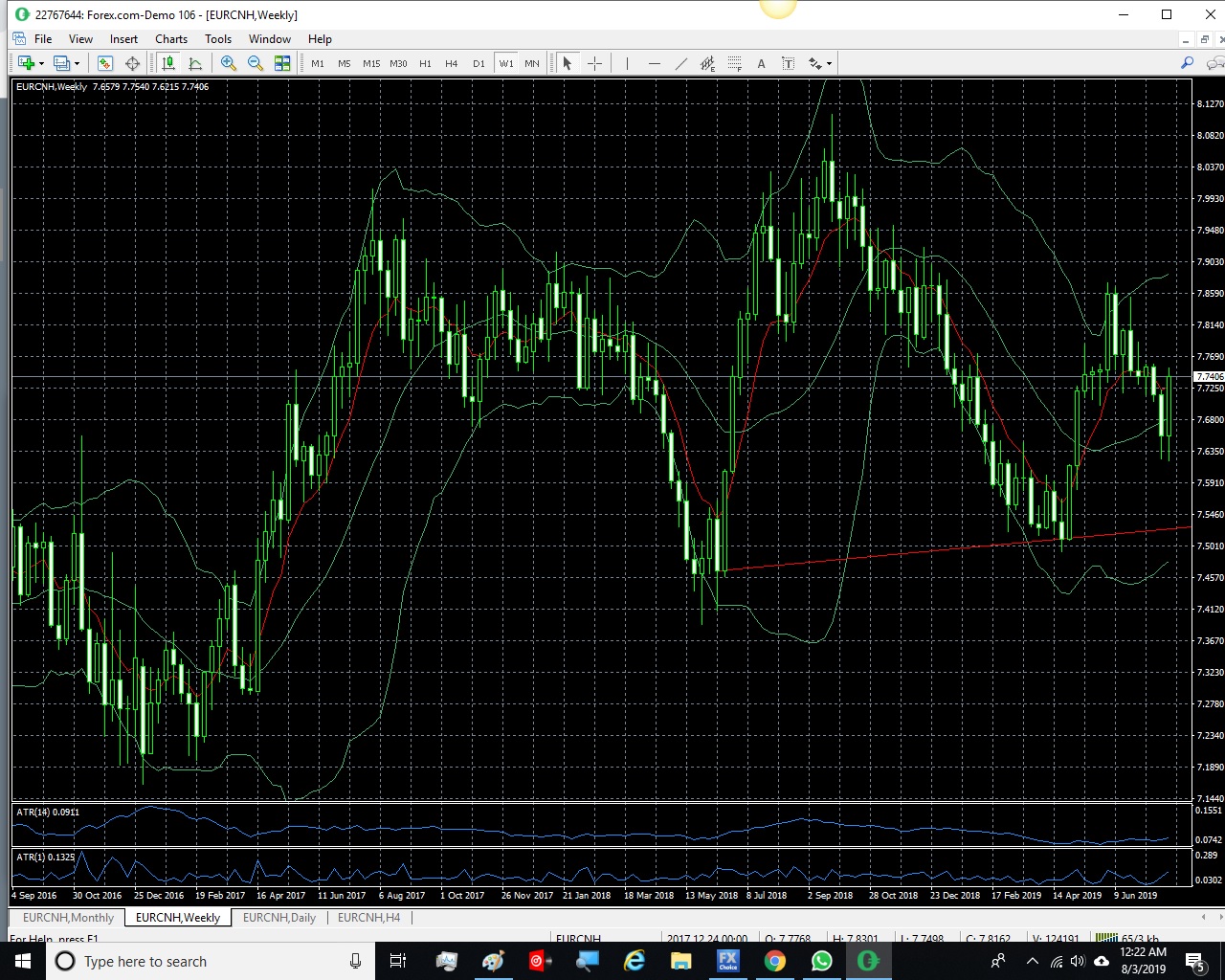Zoom in on the chart
1225x980 pixels.
(x=229, y=63)
